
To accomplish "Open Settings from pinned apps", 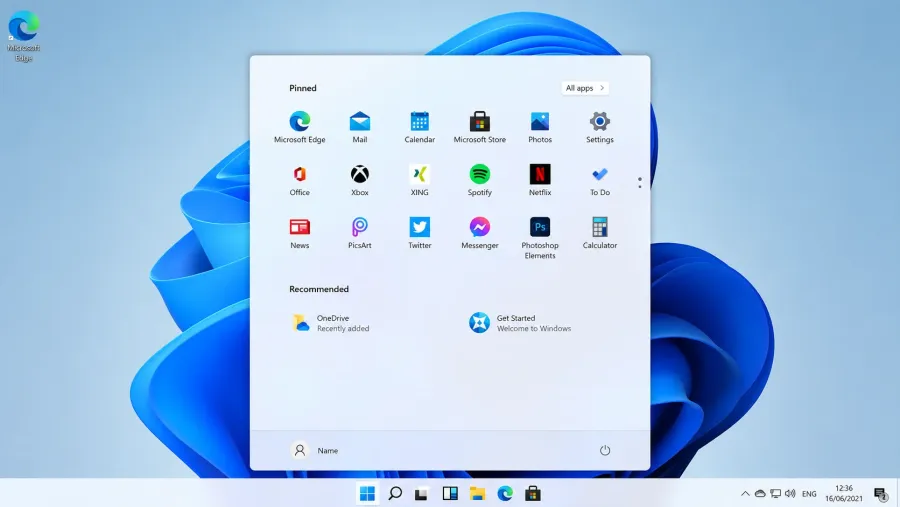I will click(x=600, y=127).
